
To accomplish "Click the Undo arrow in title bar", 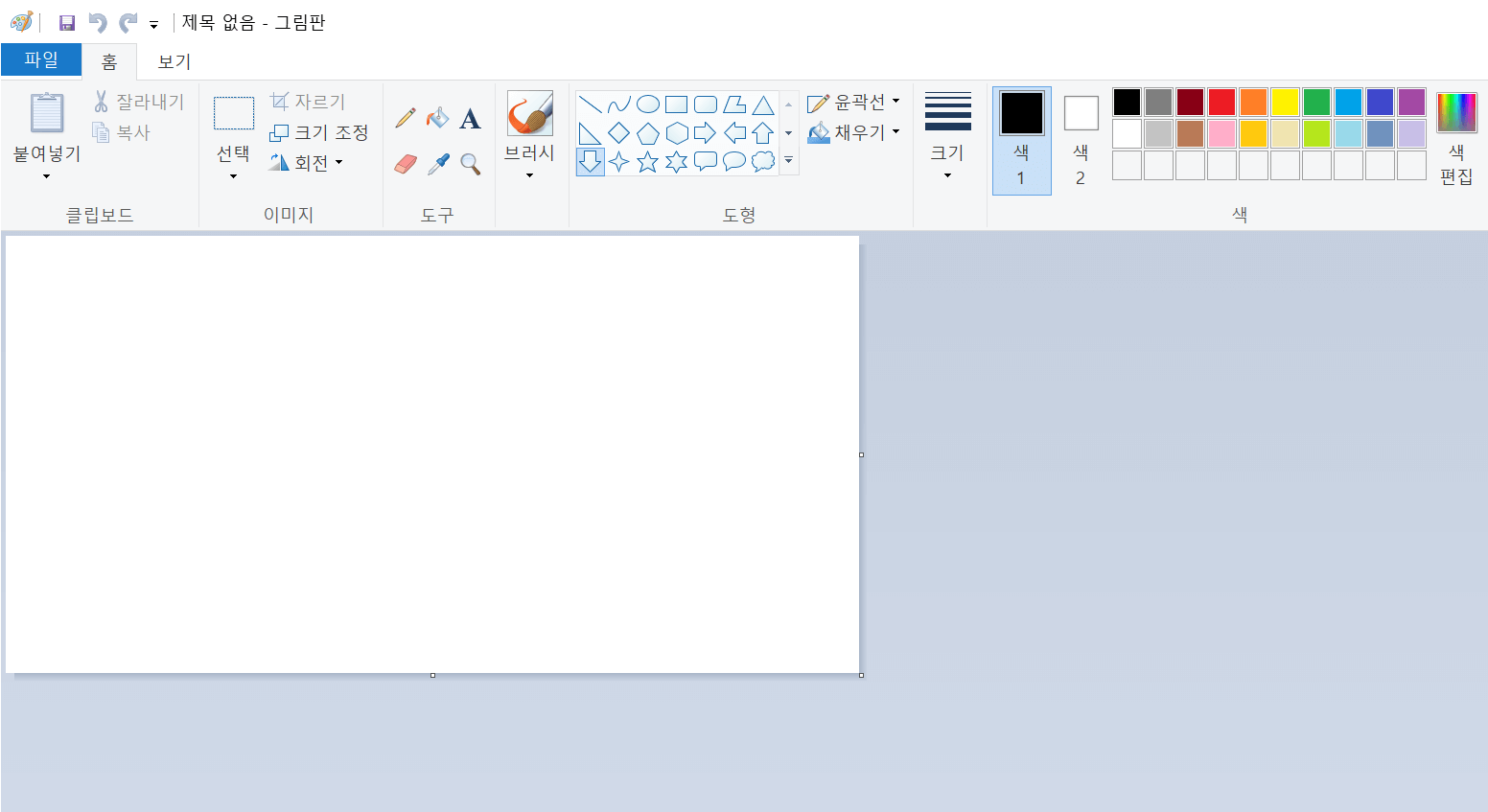I will 98,23.
